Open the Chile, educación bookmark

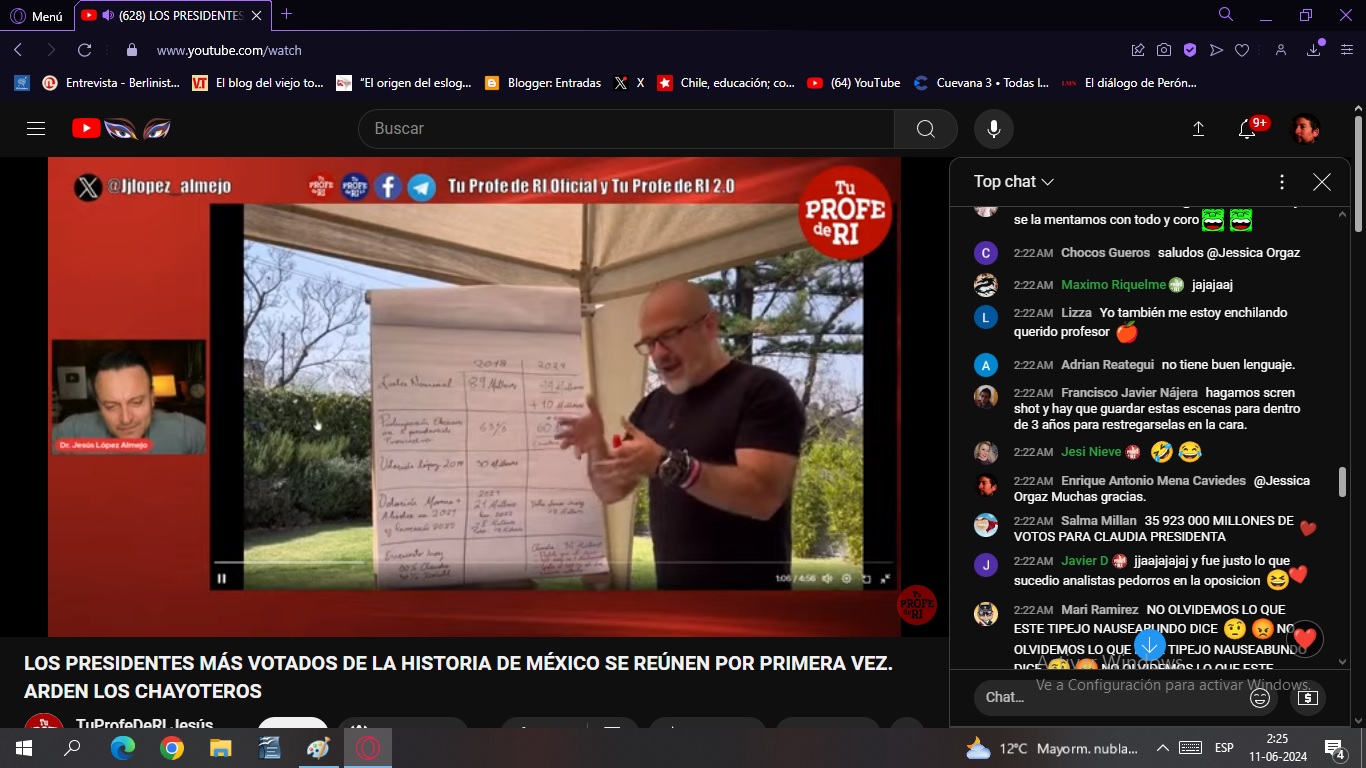(726, 83)
